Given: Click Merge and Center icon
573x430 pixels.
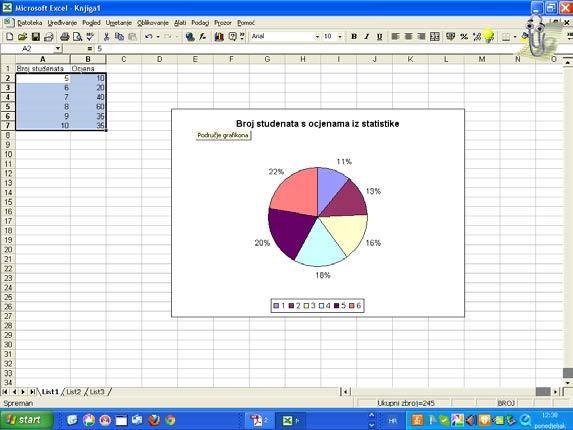Looking at the screenshot, I should [x=435, y=37].
